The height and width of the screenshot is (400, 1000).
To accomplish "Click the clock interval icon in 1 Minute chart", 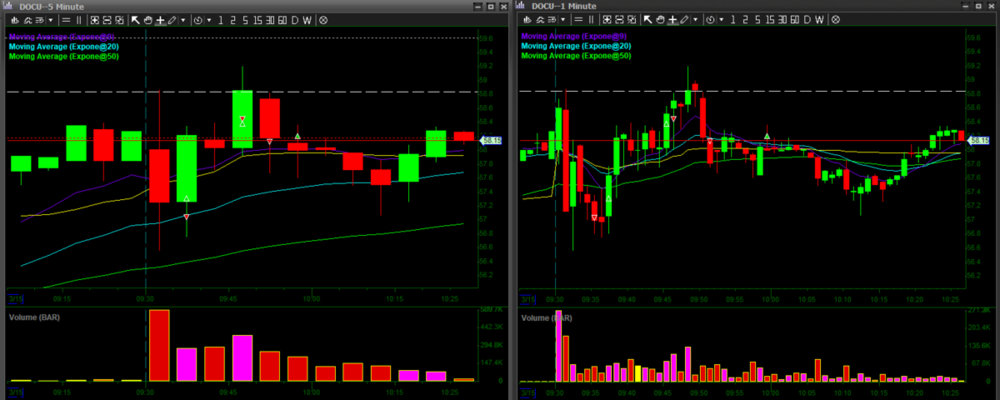I will tap(709, 19).
